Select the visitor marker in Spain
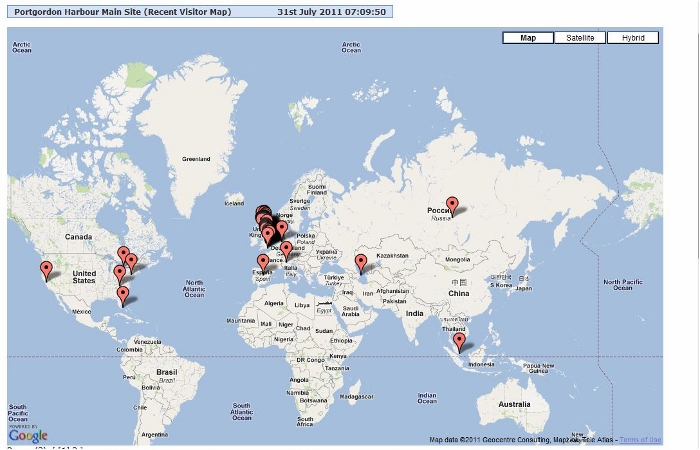This screenshot has width=700, height=450. point(263,264)
